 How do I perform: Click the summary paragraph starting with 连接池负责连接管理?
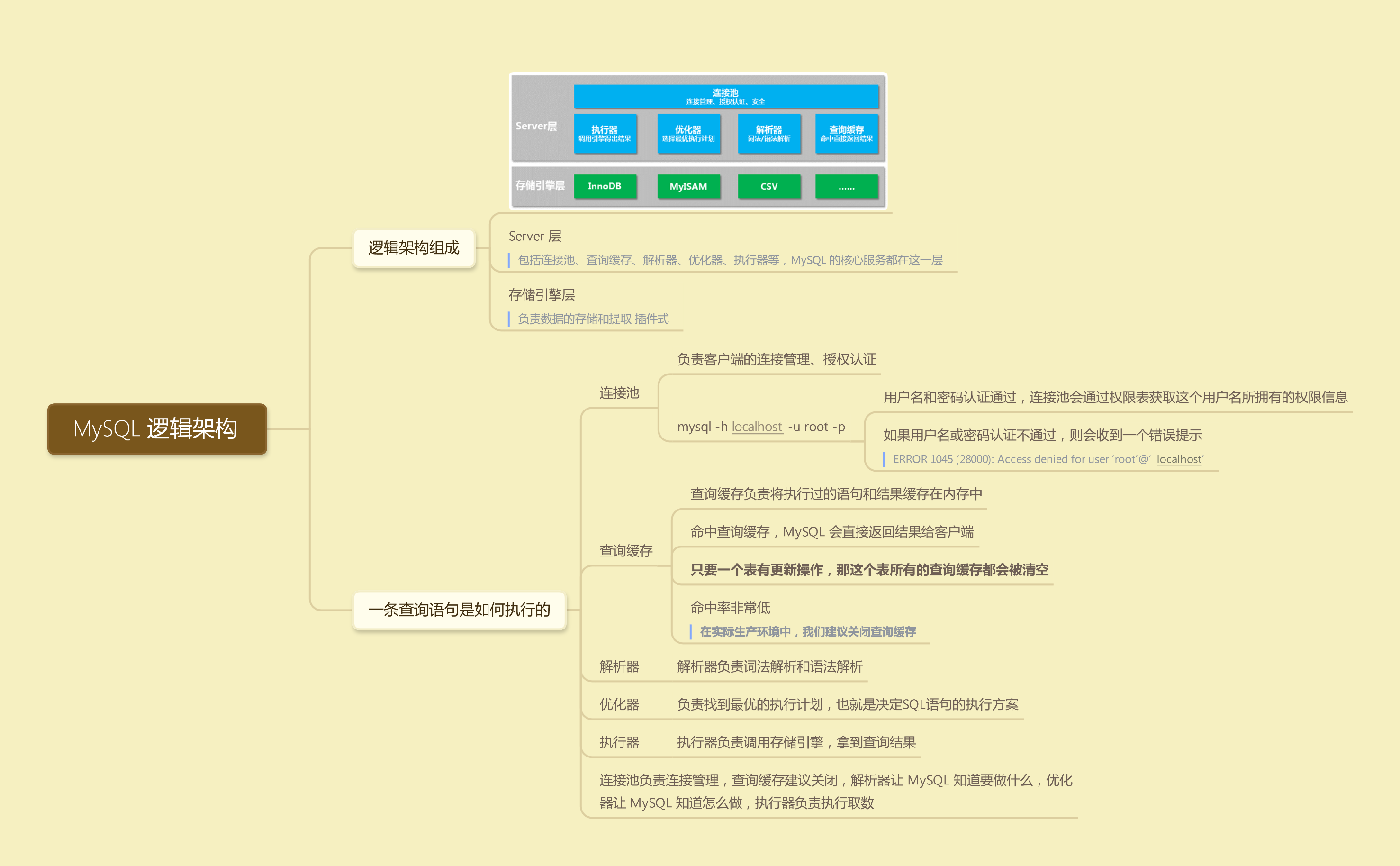(x=836, y=792)
